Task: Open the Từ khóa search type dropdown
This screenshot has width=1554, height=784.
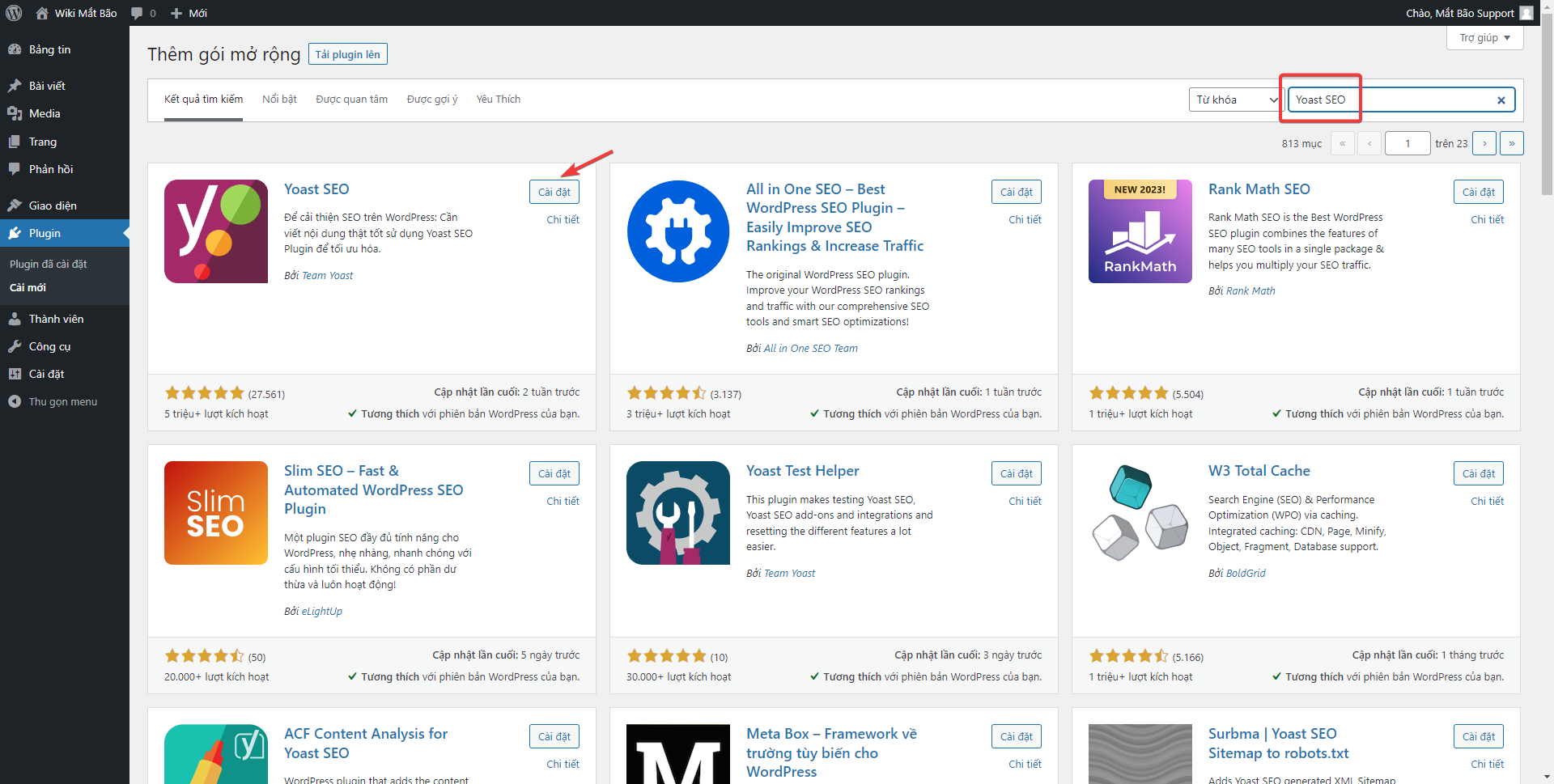Action: pos(1236,100)
